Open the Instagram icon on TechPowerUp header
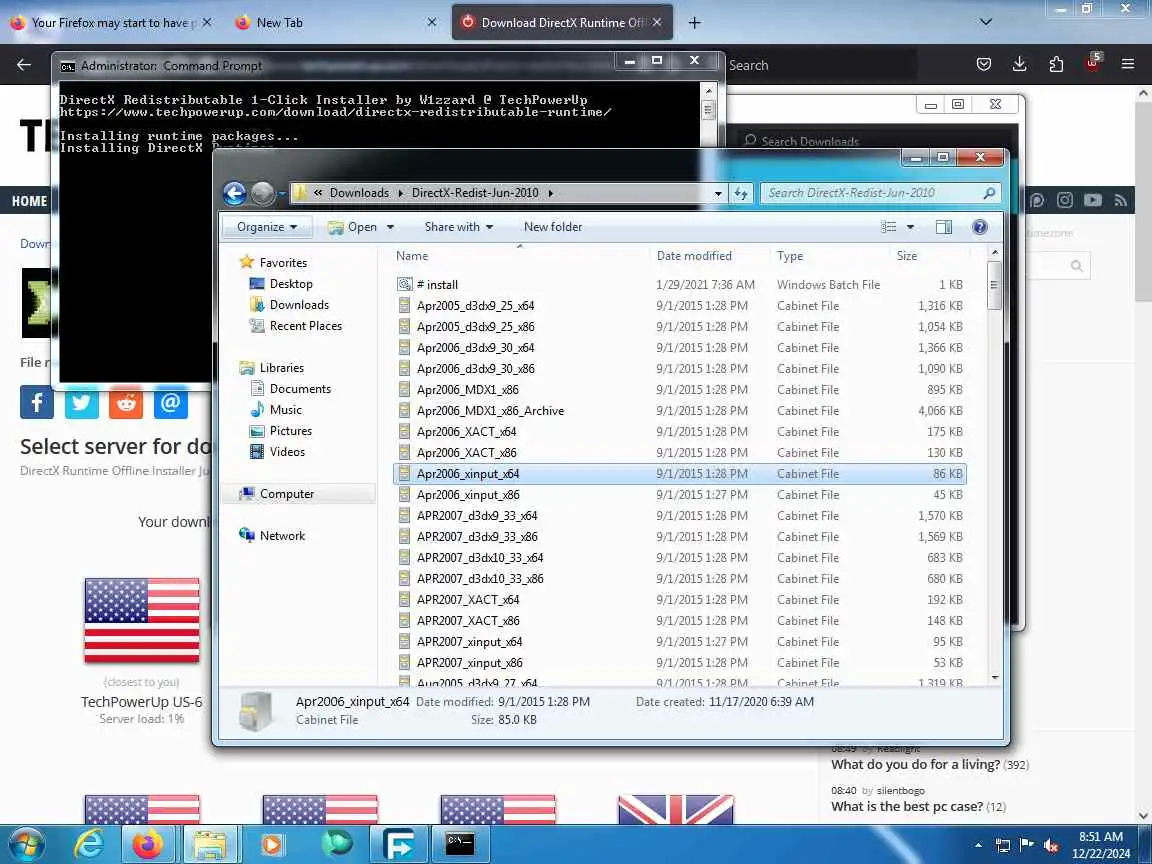 click(x=1064, y=200)
